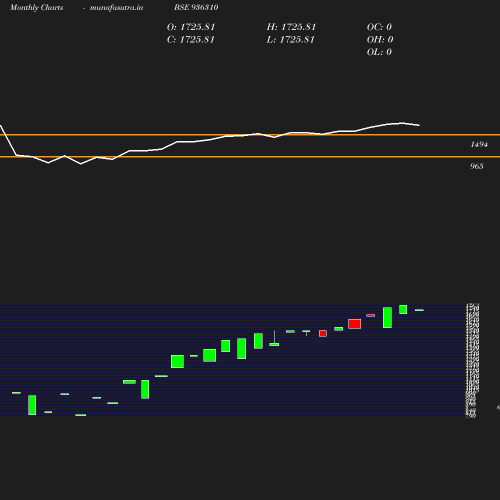Click the 1494 price level label
Screen dimensions: 500x500
[479, 144]
